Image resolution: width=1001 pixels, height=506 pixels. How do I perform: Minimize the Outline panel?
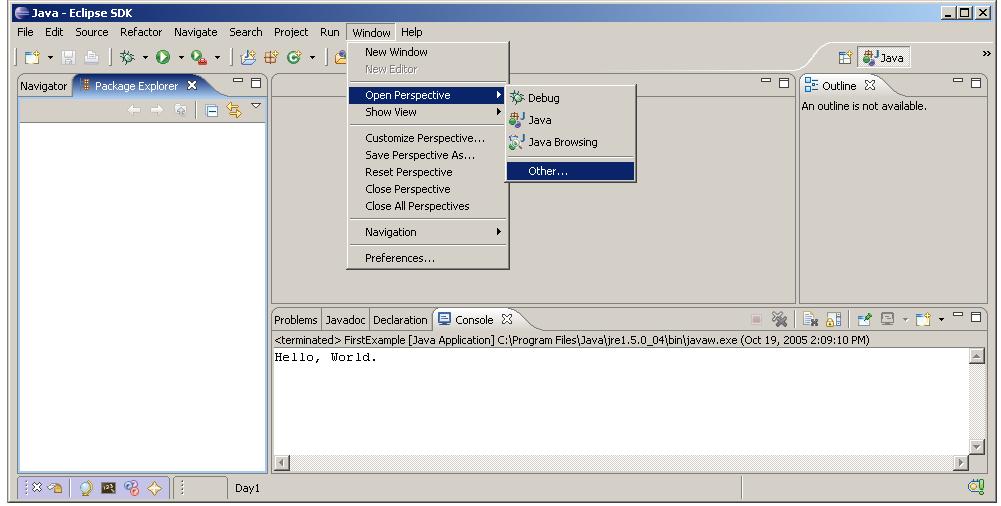tap(958, 81)
